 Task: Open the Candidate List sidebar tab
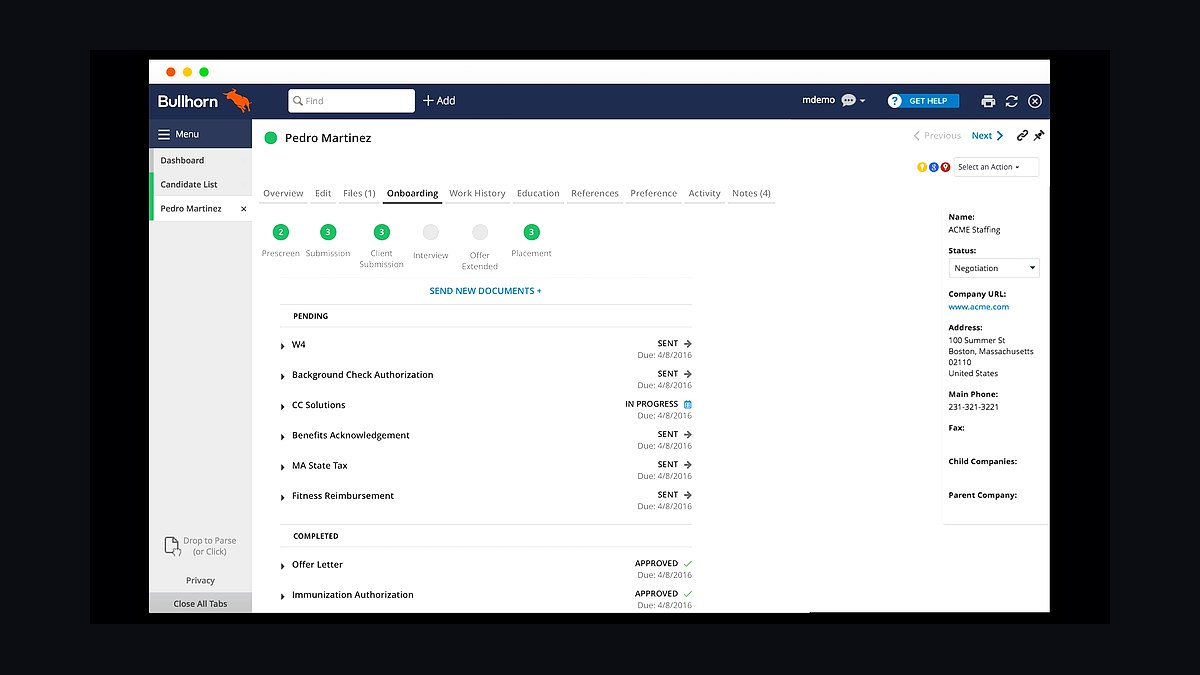[x=201, y=184]
